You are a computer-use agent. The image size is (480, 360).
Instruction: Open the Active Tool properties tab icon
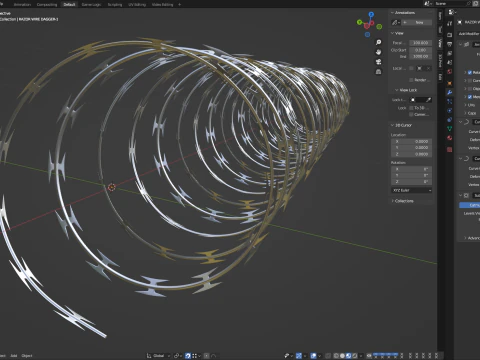(x=449, y=23)
